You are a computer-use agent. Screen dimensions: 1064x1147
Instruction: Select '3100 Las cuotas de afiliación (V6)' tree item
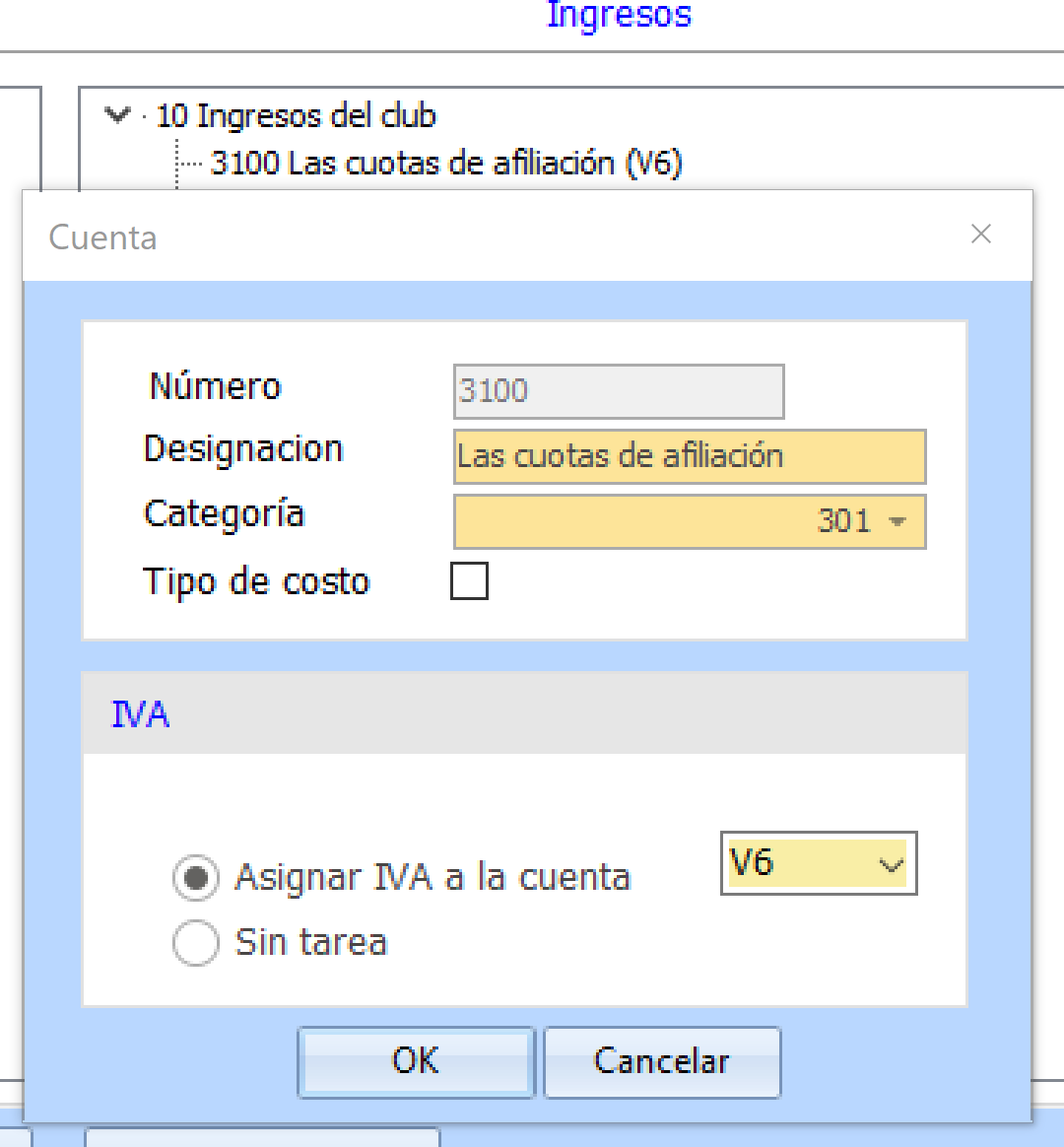pos(445,163)
